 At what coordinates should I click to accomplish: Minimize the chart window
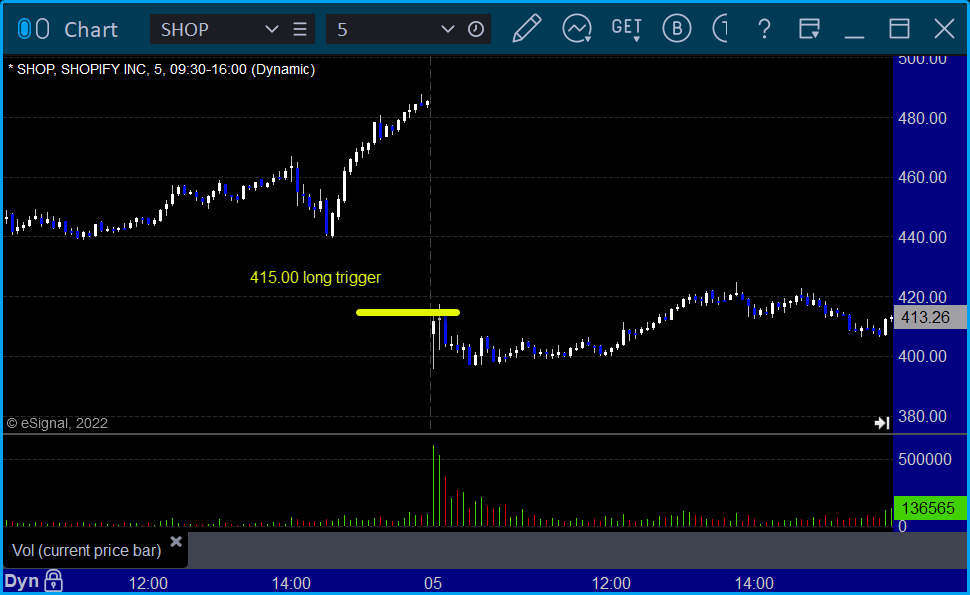point(854,36)
